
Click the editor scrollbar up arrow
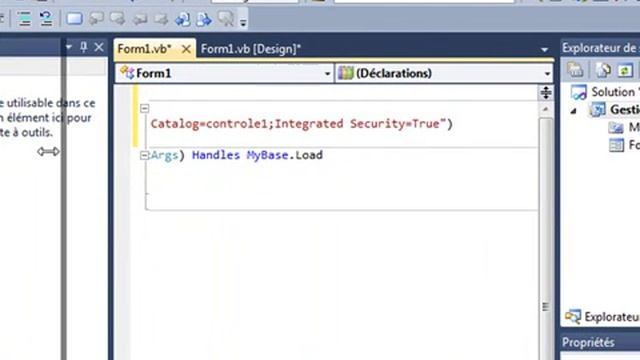[546, 109]
